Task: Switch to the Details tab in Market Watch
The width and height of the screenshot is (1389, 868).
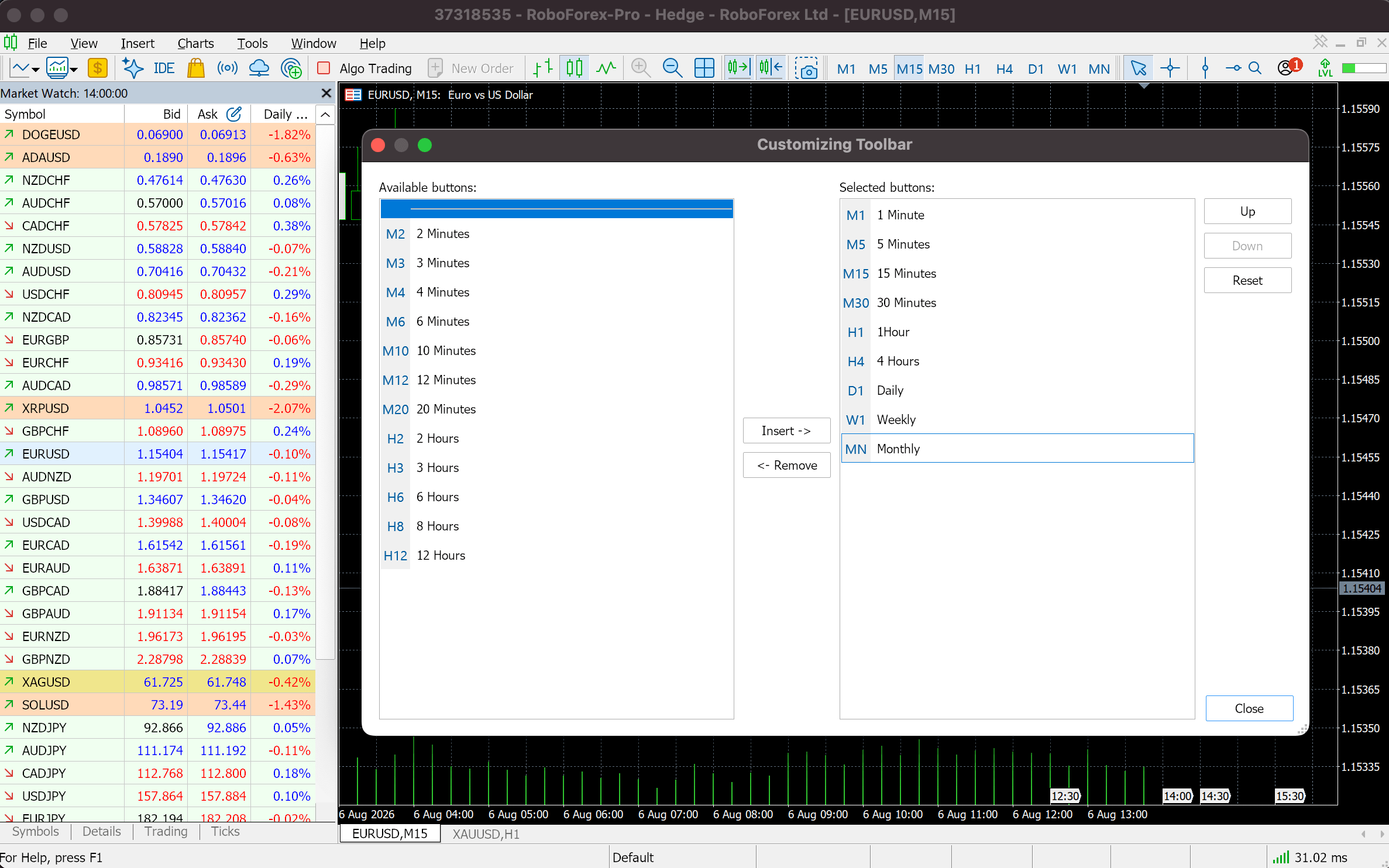Action: [x=102, y=831]
